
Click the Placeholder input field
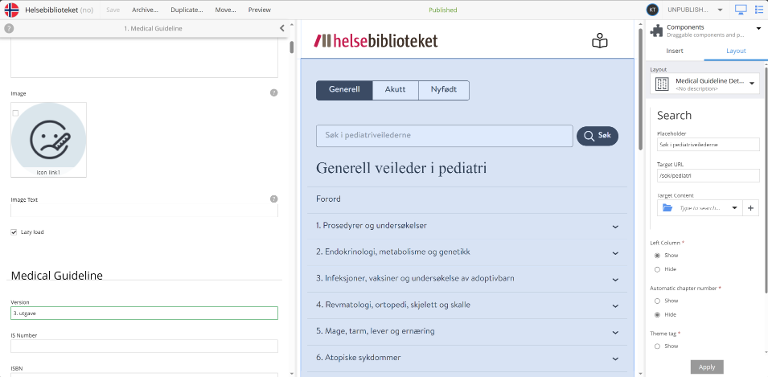pos(708,144)
